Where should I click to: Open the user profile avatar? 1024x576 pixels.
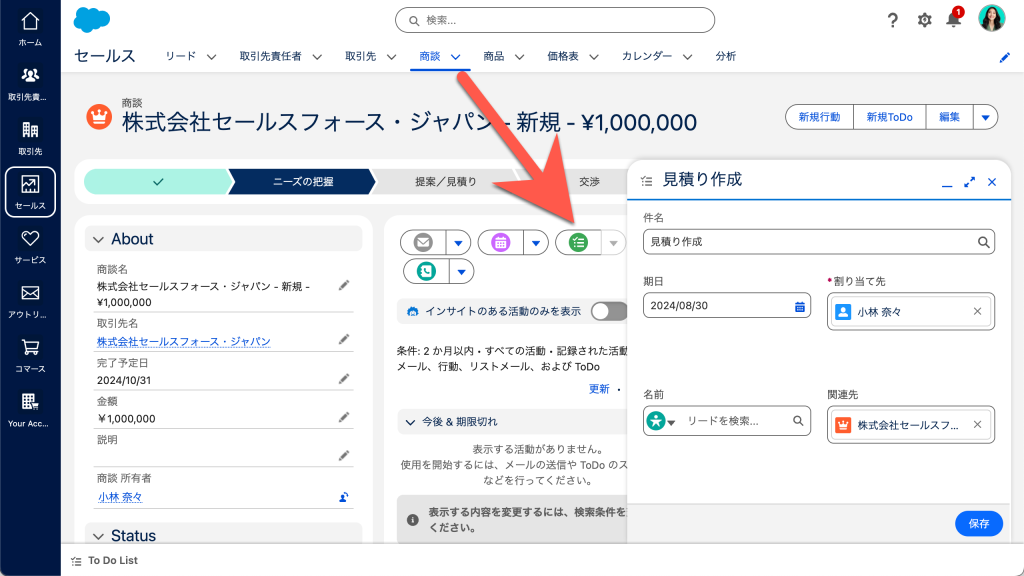(x=991, y=18)
